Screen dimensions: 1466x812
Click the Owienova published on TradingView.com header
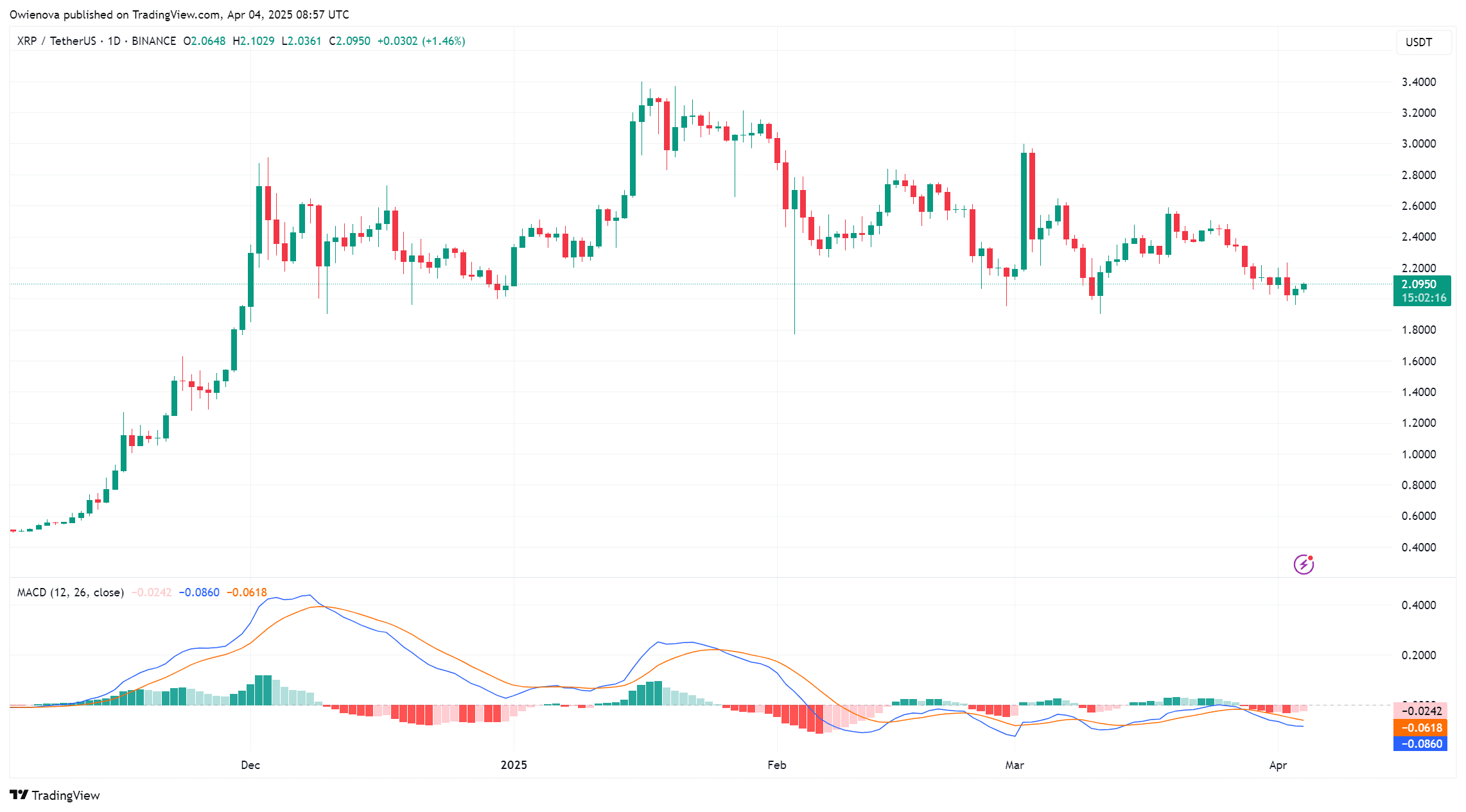(179, 14)
